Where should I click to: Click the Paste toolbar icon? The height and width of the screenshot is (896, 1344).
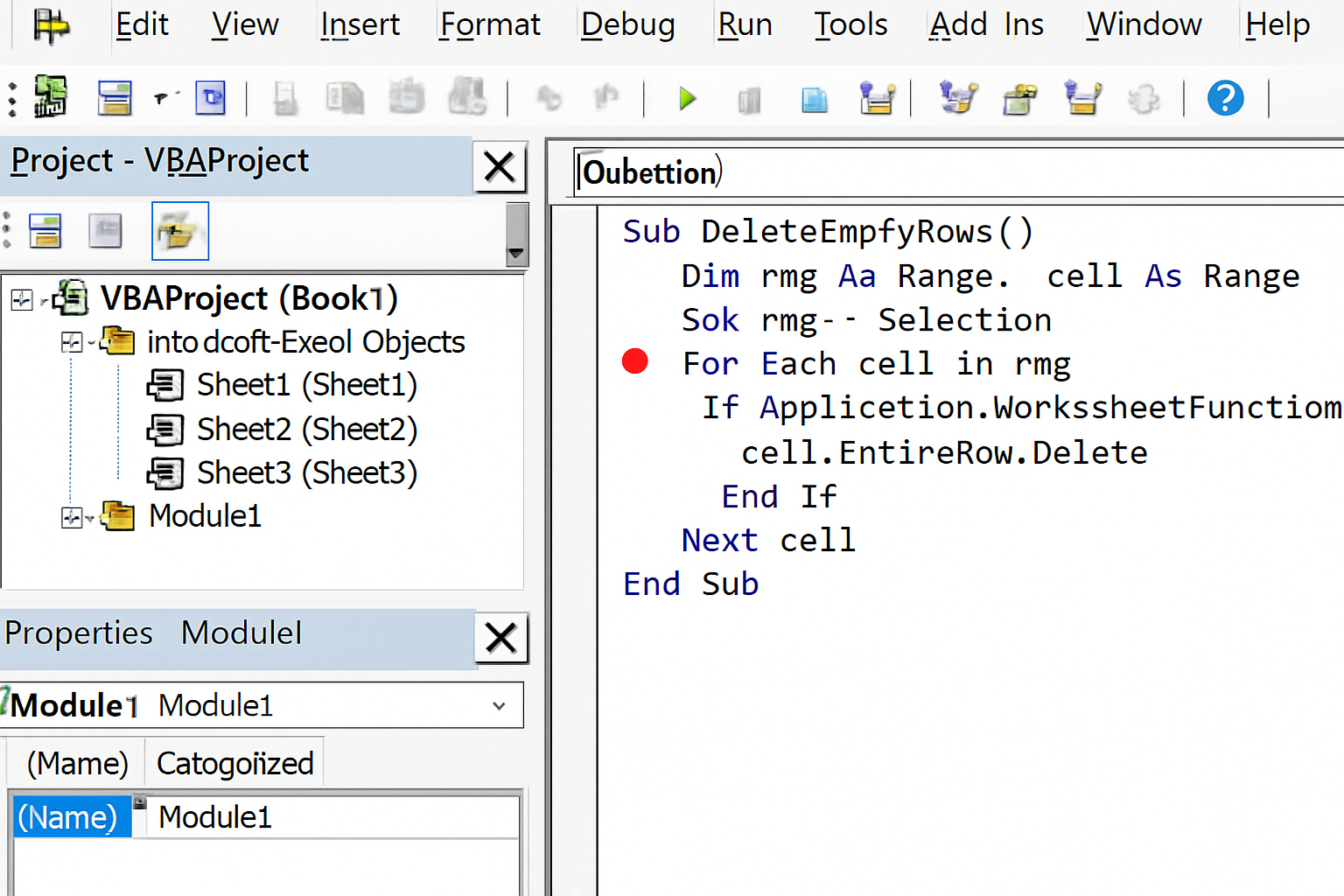407,96
